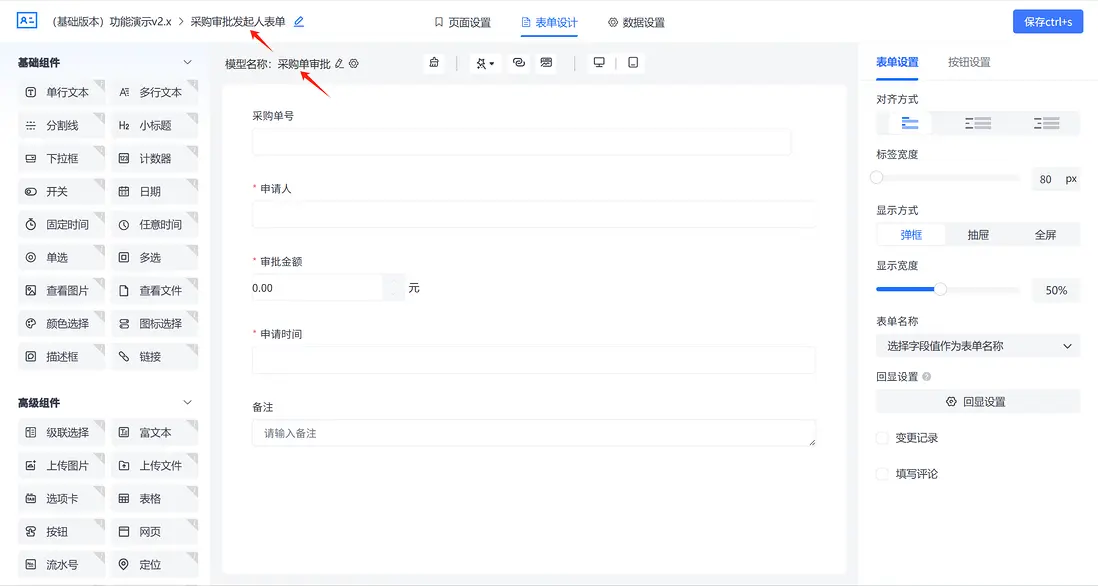The height and width of the screenshot is (586, 1098).
Task: Select the 抽屉 display mode option
Action: click(x=978, y=233)
